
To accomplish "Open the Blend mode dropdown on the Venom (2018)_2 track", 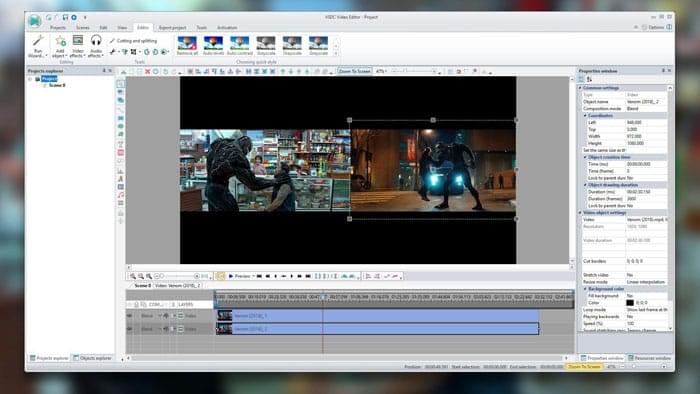I will tap(159, 329).
